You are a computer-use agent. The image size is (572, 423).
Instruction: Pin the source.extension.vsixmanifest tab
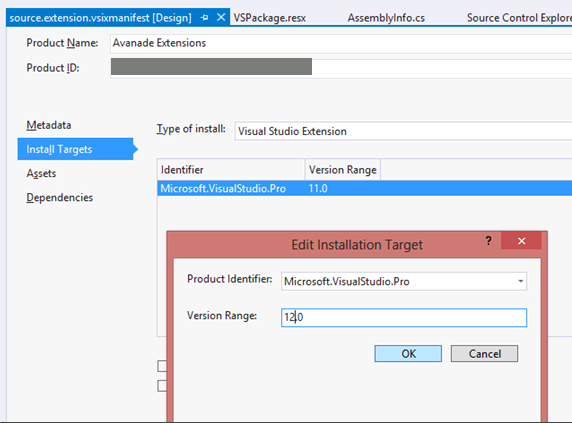tap(205, 18)
